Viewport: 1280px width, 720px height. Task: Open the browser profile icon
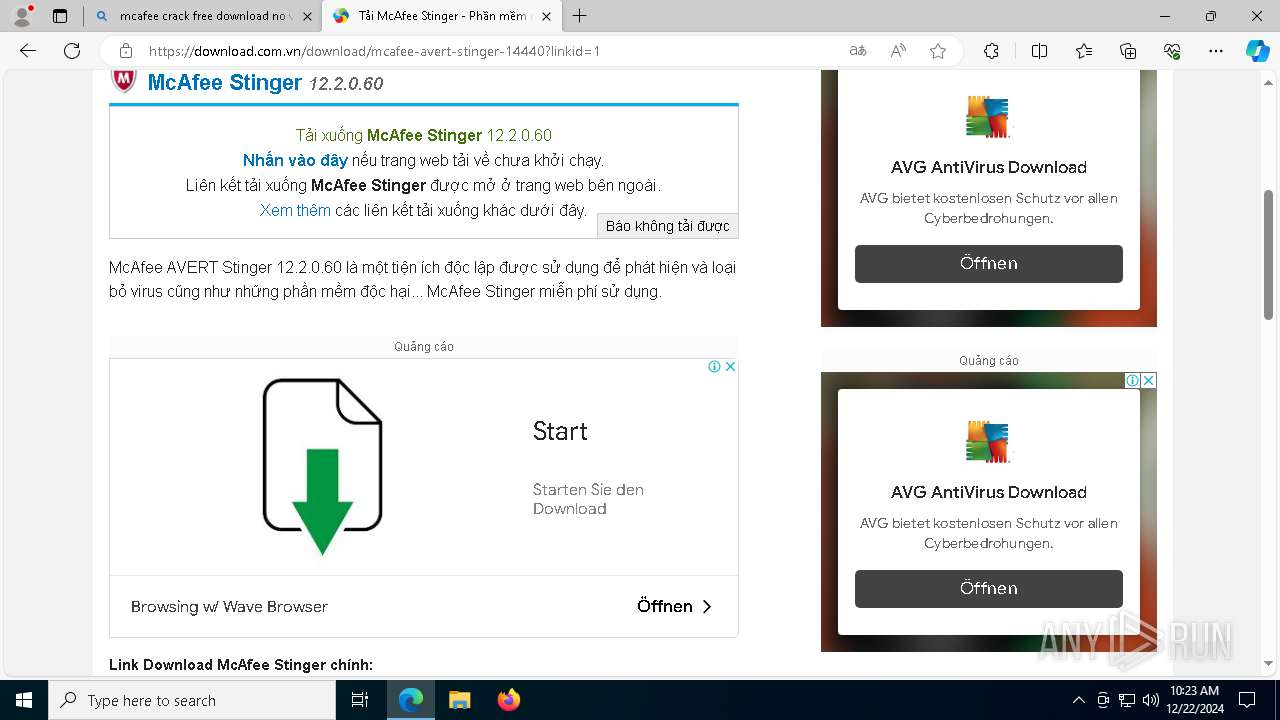click(22, 16)
